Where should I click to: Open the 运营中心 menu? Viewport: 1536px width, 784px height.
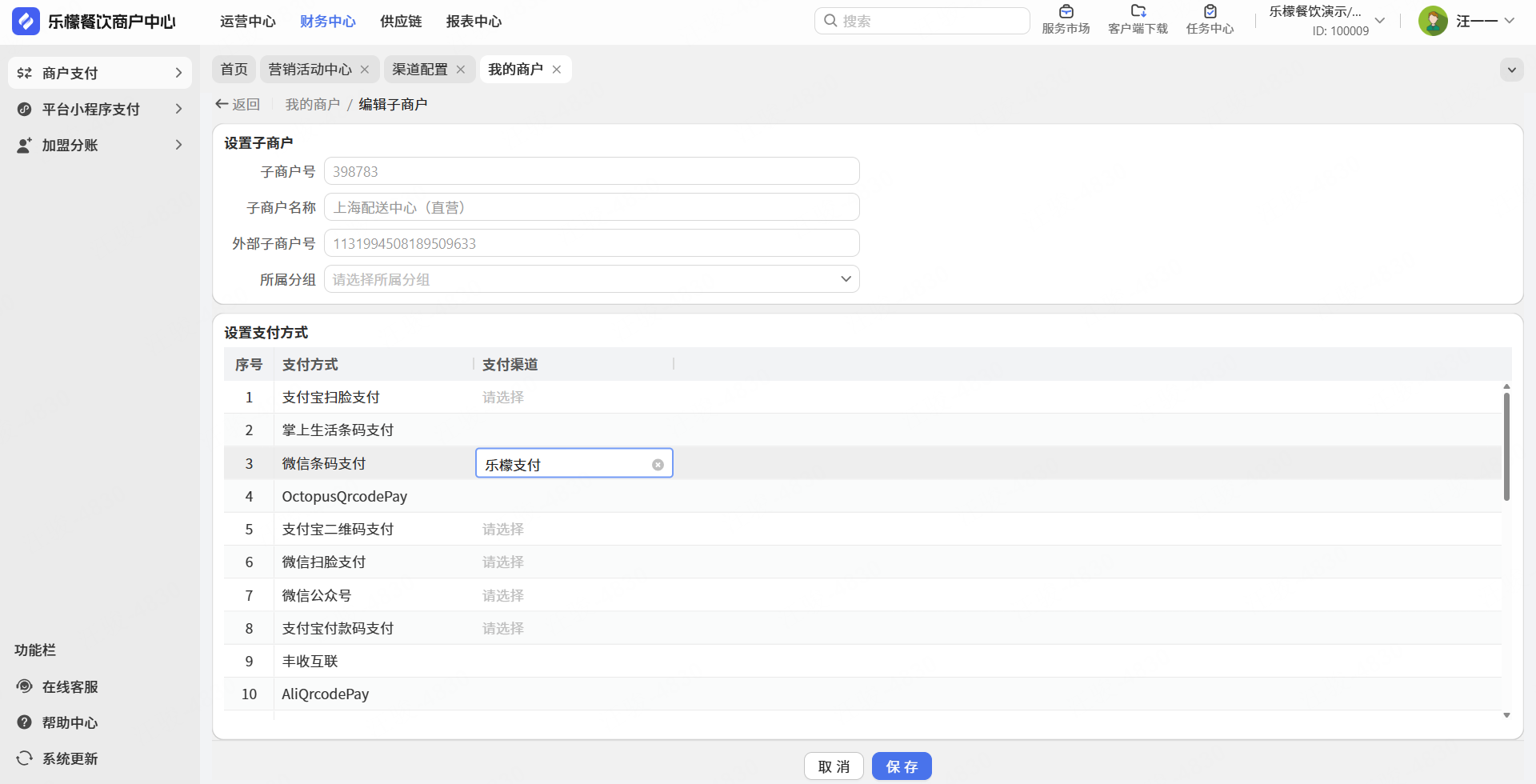[x=248, y=22]
